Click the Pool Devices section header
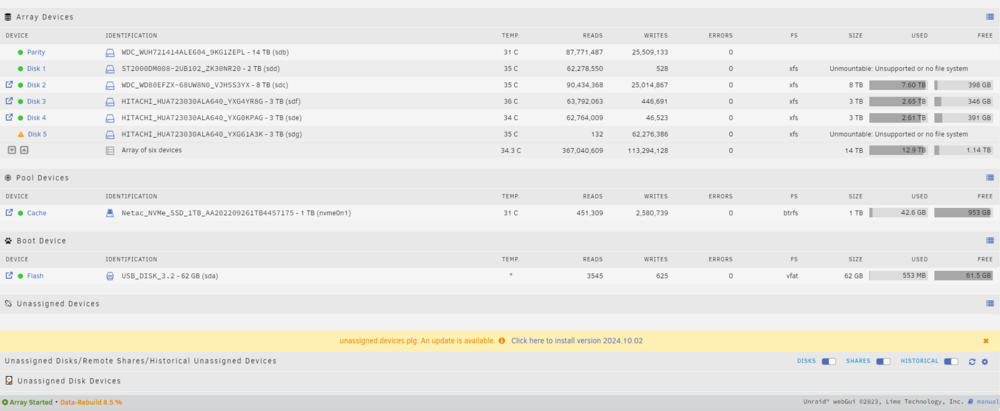Image resolution: width=1000 pixels, height=411 pixels. pyautogui.click(x=42, y=177)
